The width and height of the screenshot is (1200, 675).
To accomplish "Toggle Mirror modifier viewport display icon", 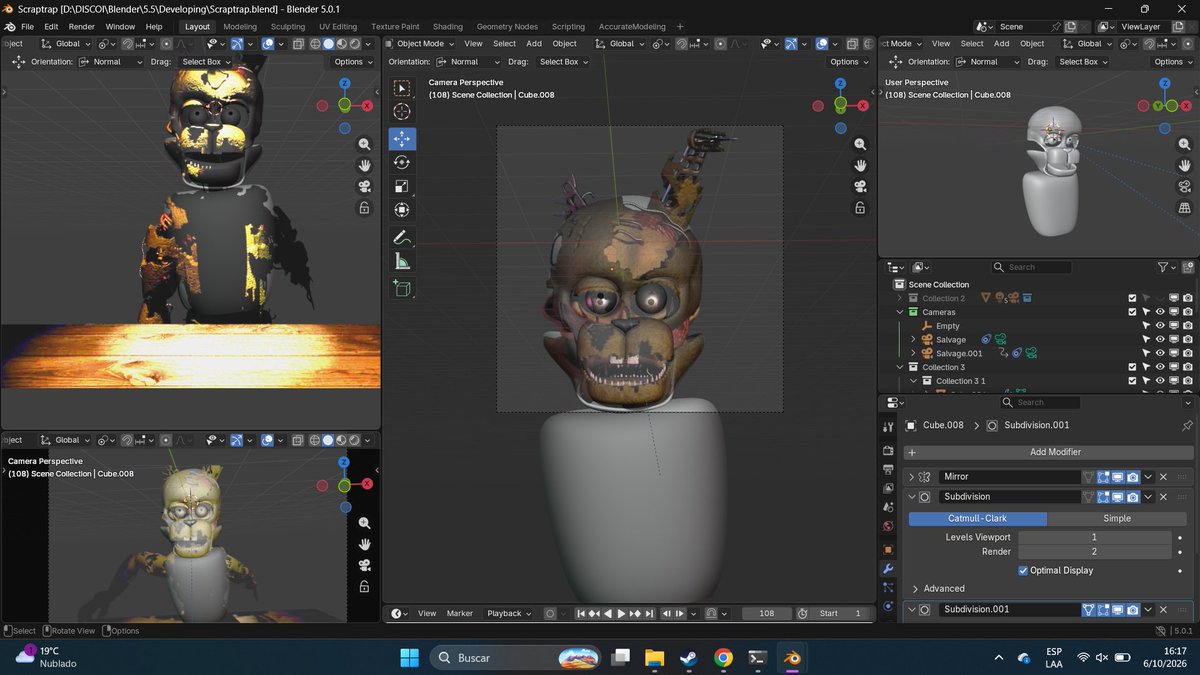I will pyautogui.click(x=1118, y=477).
